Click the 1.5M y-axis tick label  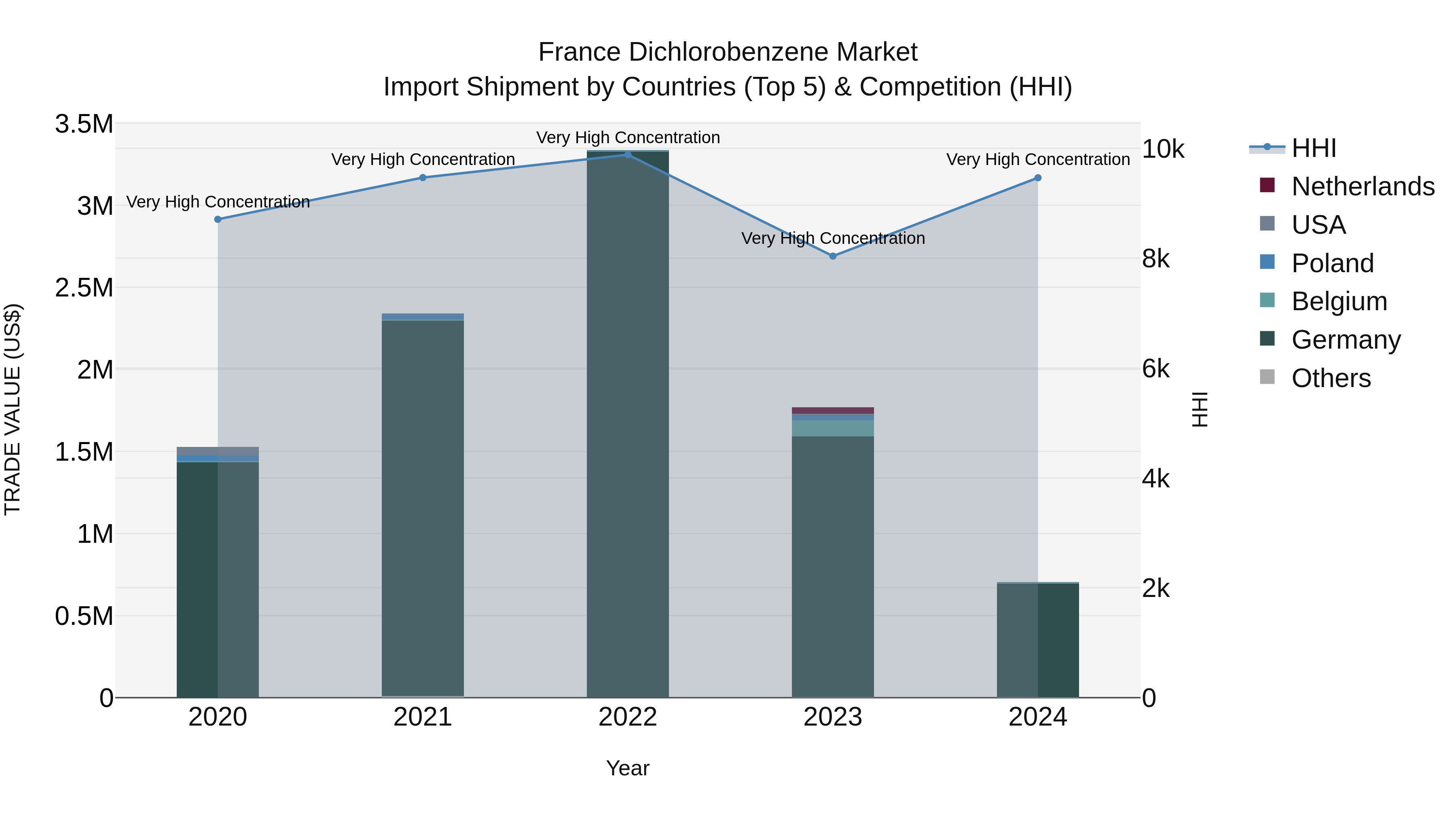(x=84, y=452)
